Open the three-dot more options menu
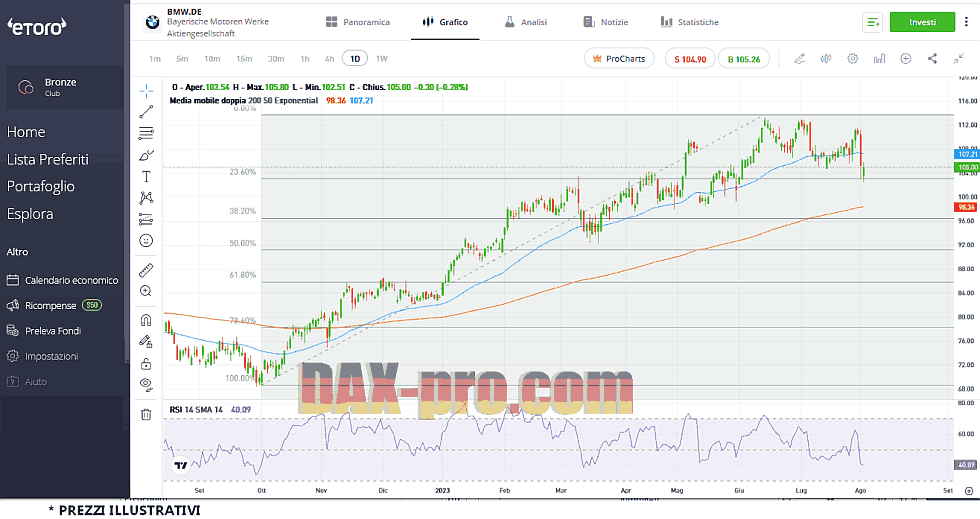Viewport: 980px width, 519px height. [x=966, y=22]
